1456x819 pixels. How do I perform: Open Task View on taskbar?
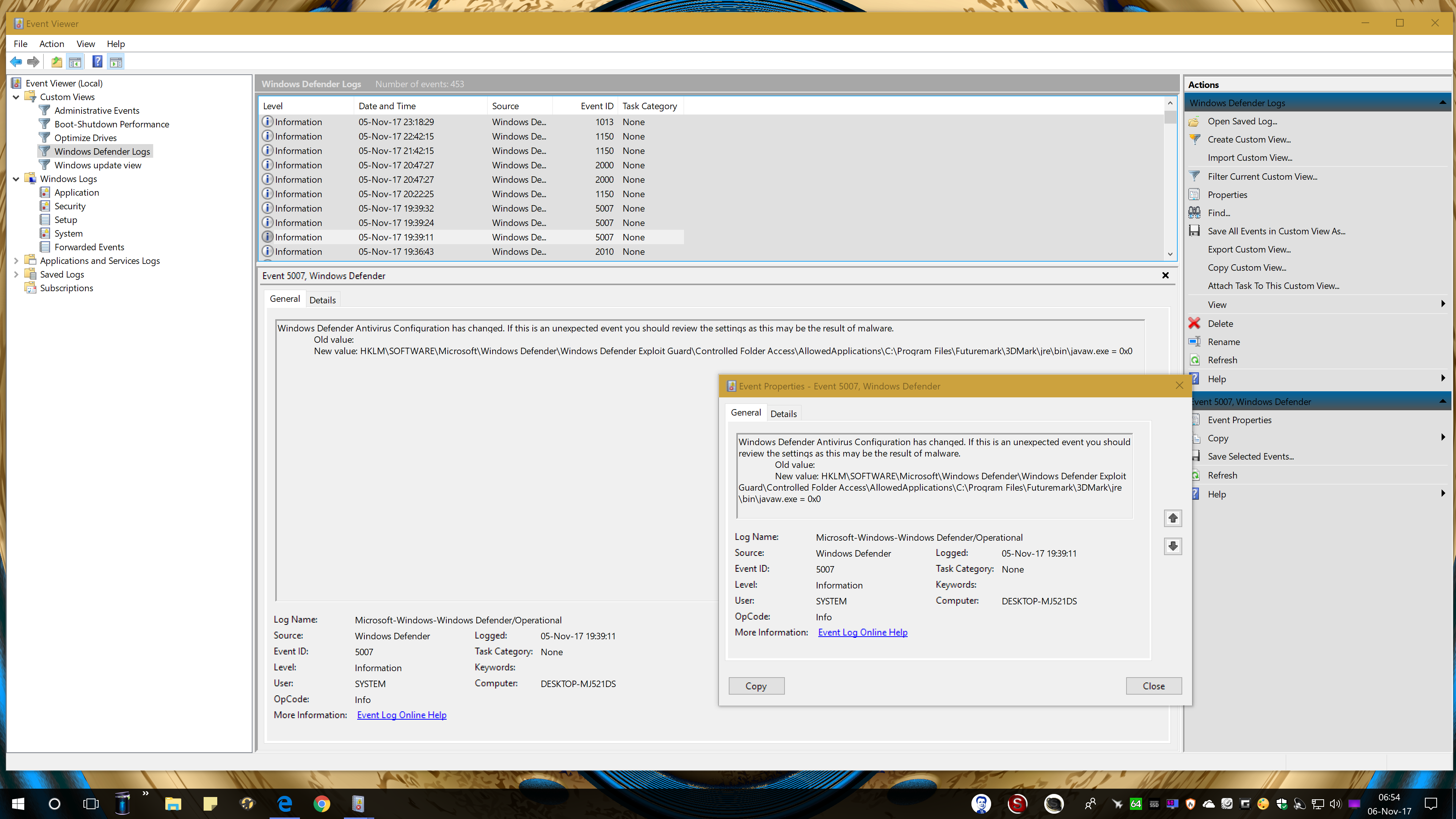click(x=91, y=803)
